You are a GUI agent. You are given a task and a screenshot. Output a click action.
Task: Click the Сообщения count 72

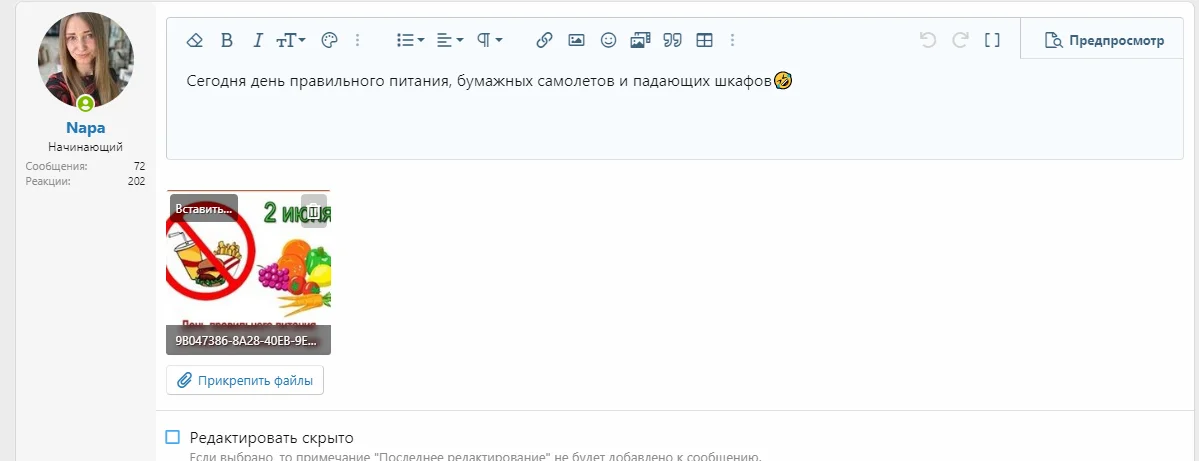point(139,166)
